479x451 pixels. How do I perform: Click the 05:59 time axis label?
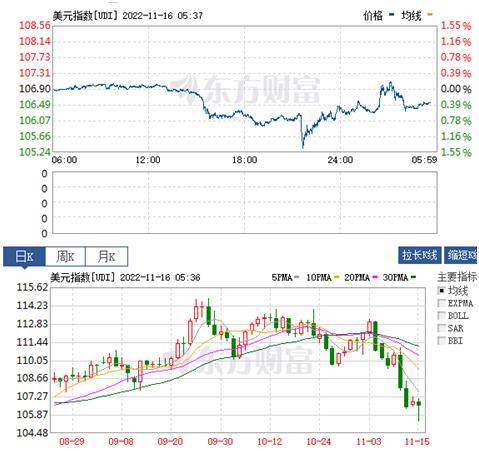point(424,160)
